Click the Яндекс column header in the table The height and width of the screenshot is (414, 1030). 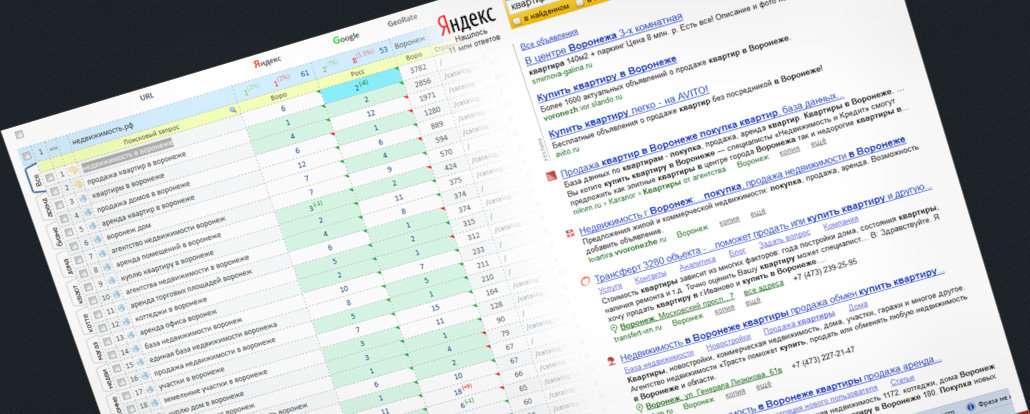[267, 61]
